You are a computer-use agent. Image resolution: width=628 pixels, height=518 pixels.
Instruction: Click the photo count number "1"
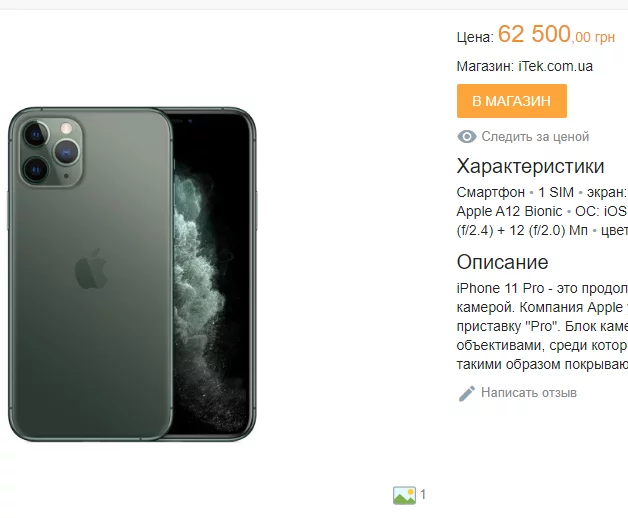pyautogui.click(x=423, y=495)
